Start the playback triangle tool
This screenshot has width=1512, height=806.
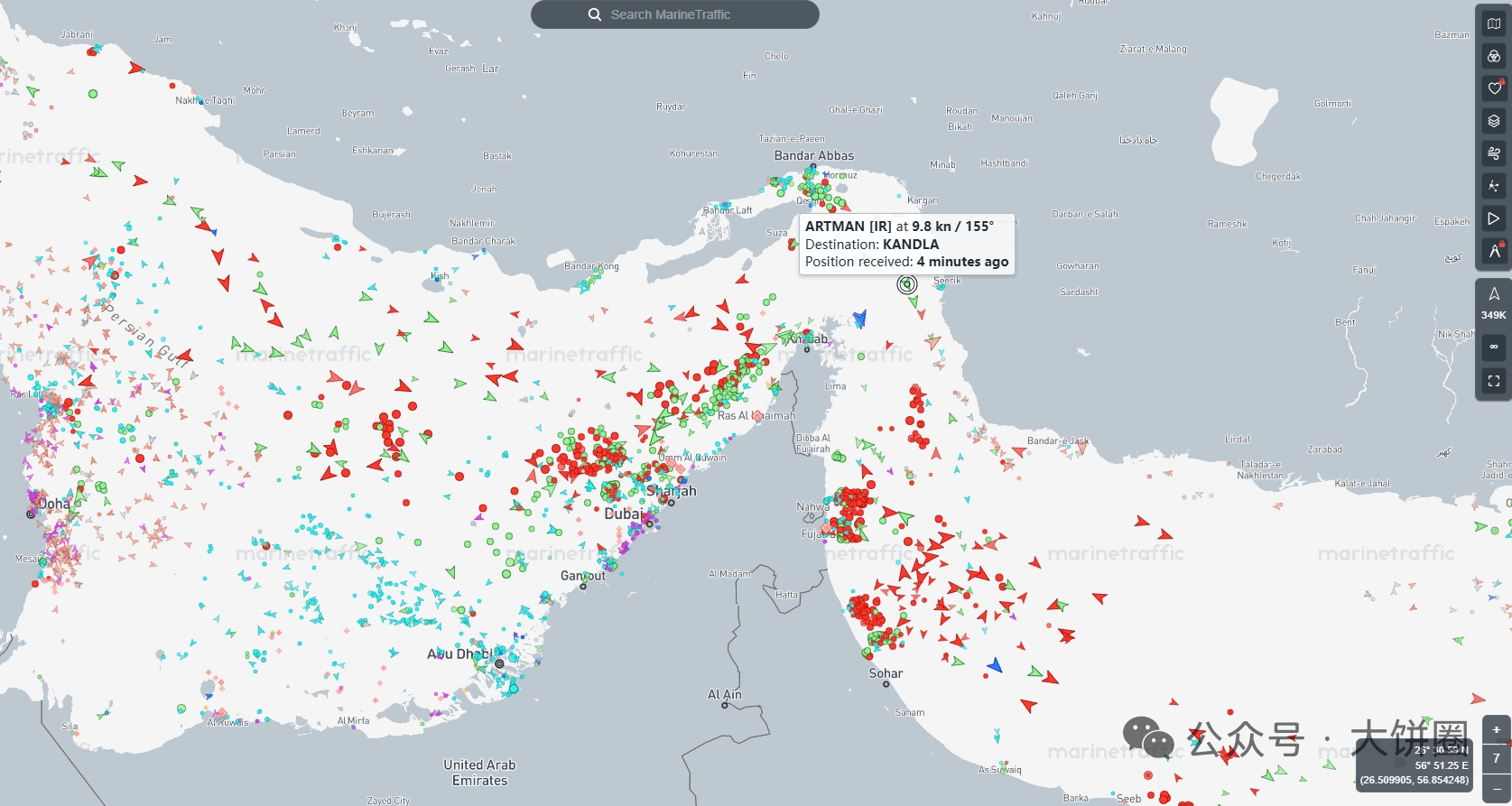click(1494, 218)
